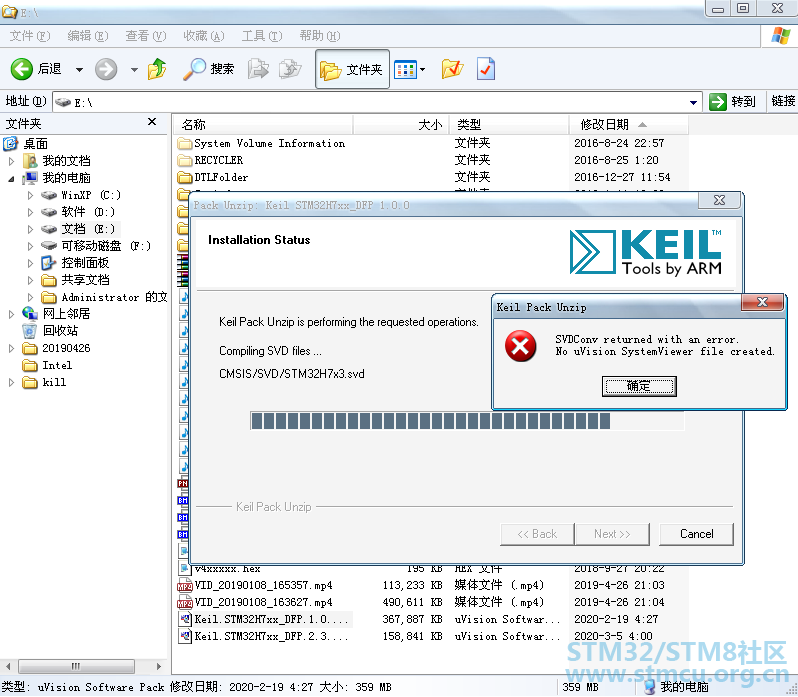798x697 pixels.
Task: Go up one folder level icon
Action: pyautogui.click(x=157, y=69)
